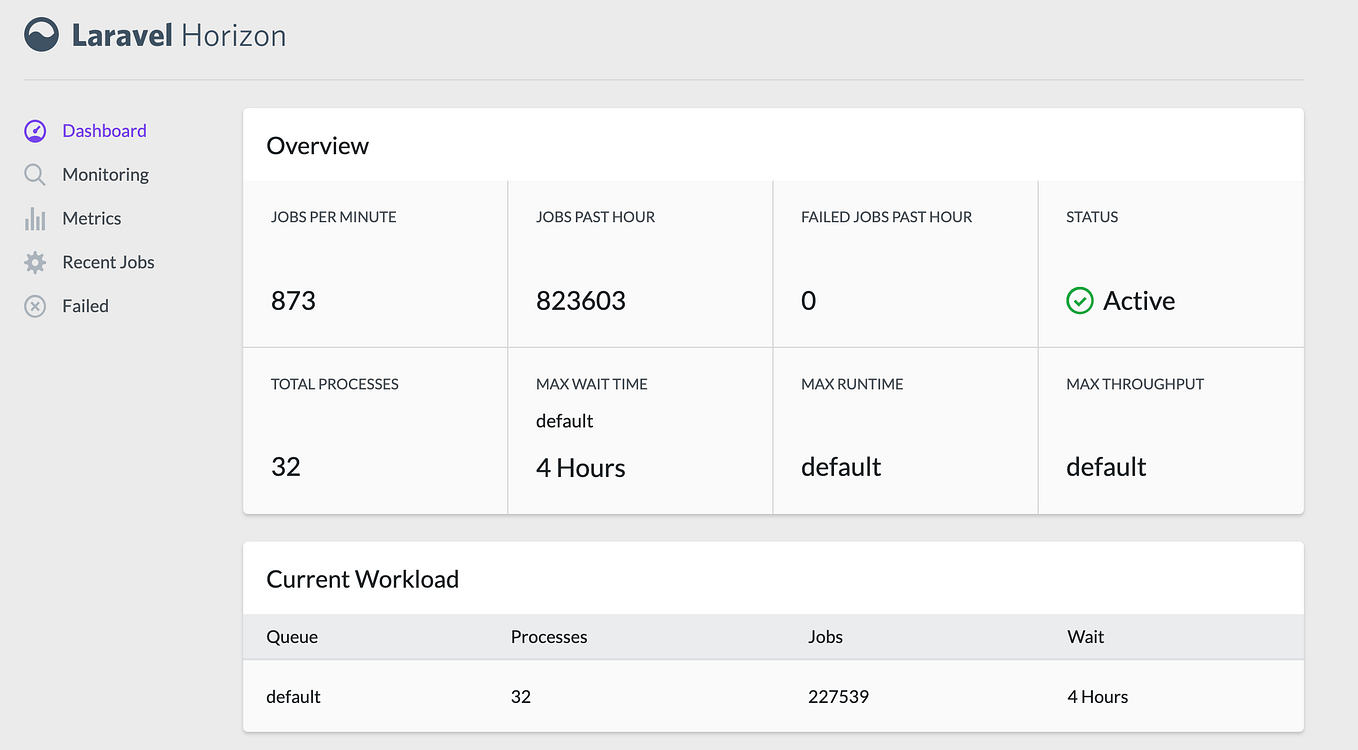Select the default queue row
Screen dimensions: 1358x750
tap(293, 696)
